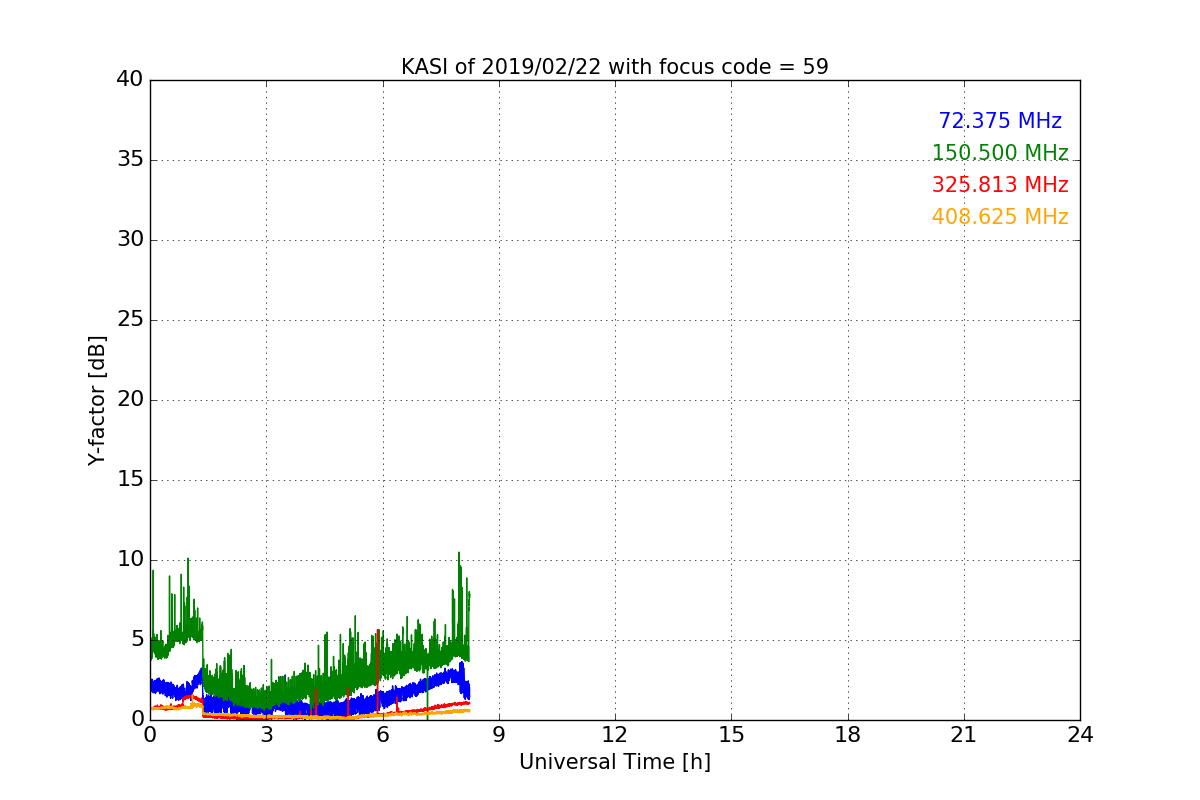This screenshot has height=800, width=1200.
Task: Click the x-axis tick value 12
Action: (615, 735)
